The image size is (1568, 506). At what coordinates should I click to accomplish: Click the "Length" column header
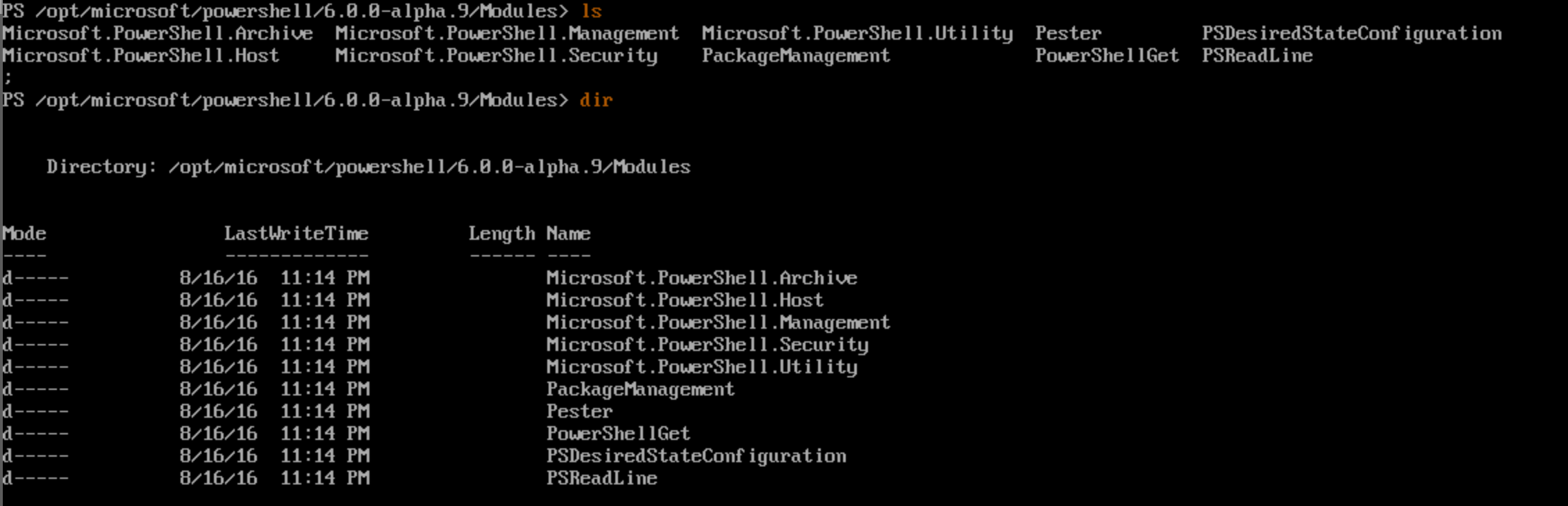pyautogui.click(x=501, y=234)
